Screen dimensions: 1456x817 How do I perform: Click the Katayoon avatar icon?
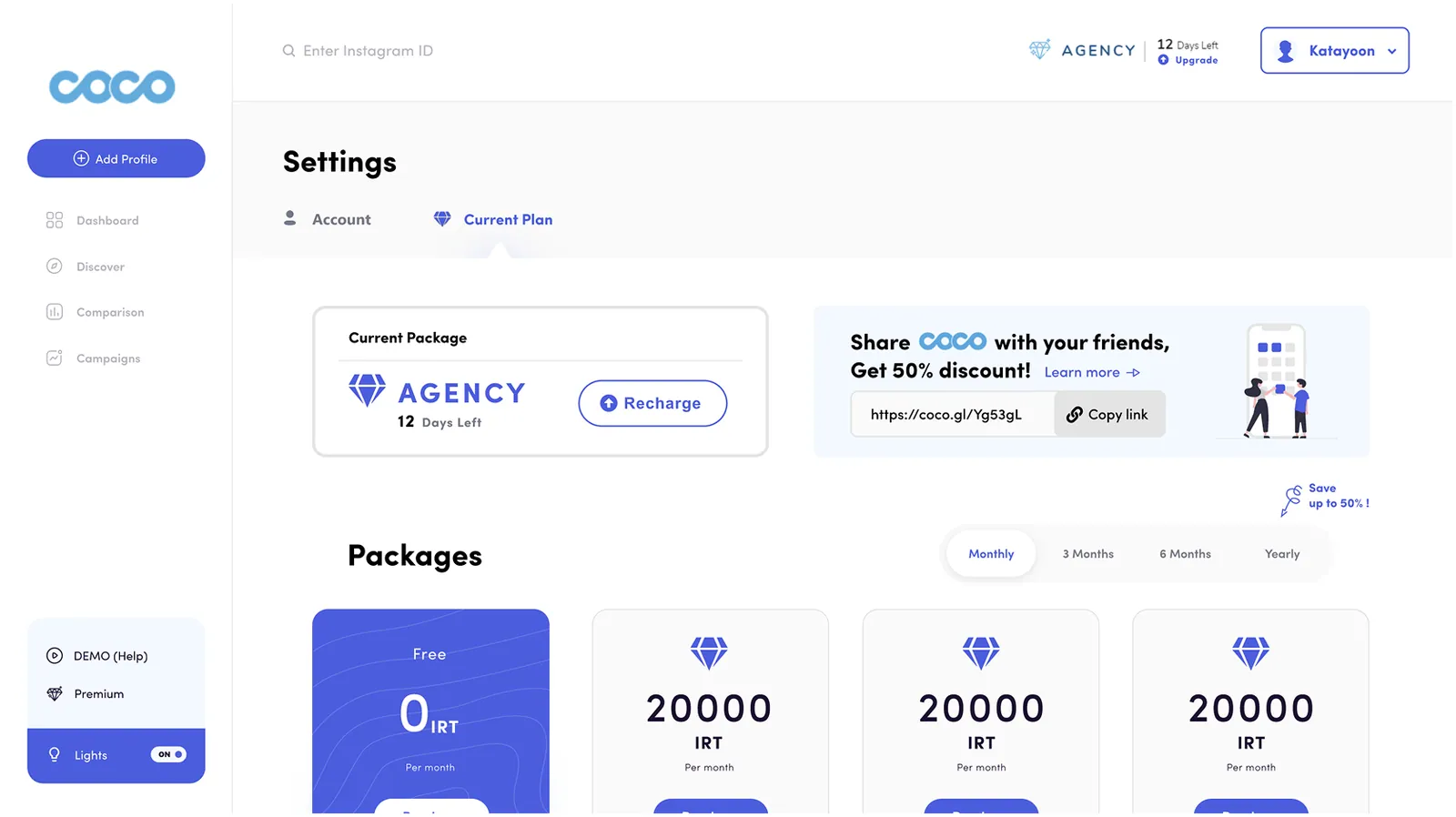click(x=1286, y=51)
